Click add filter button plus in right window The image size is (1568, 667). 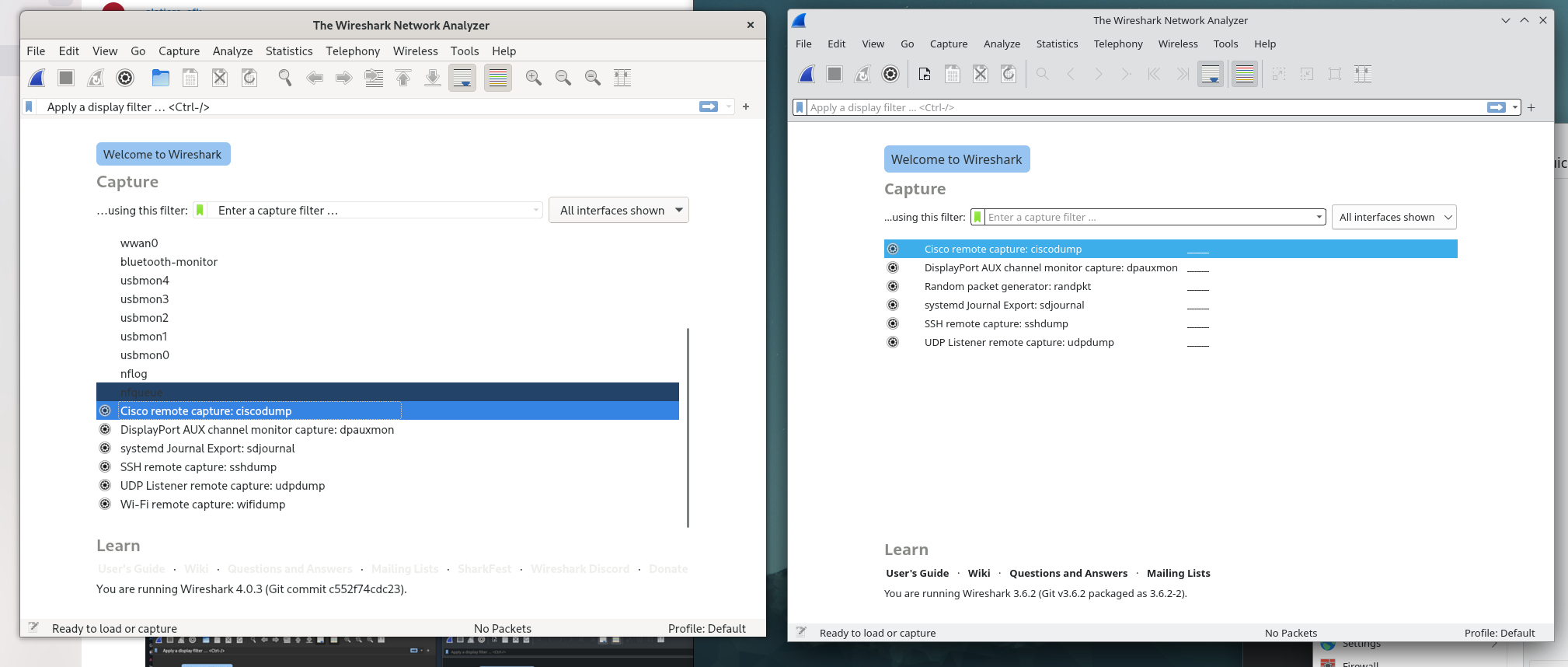pos(1531,107)
